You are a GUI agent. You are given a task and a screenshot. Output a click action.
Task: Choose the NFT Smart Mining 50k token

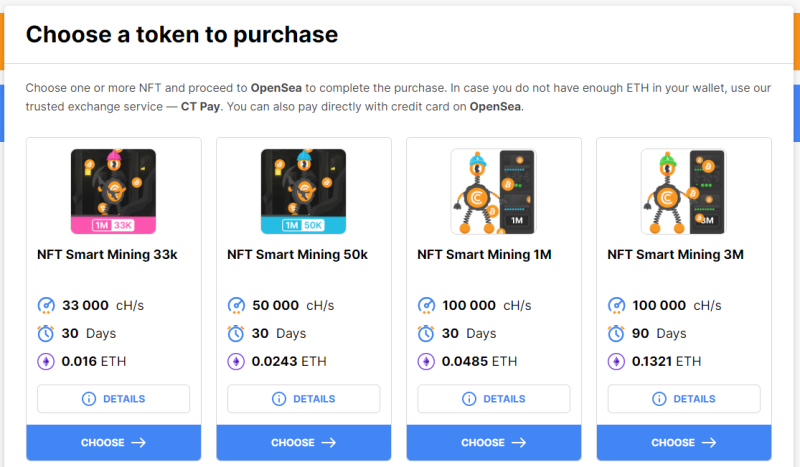coord(304,443)
